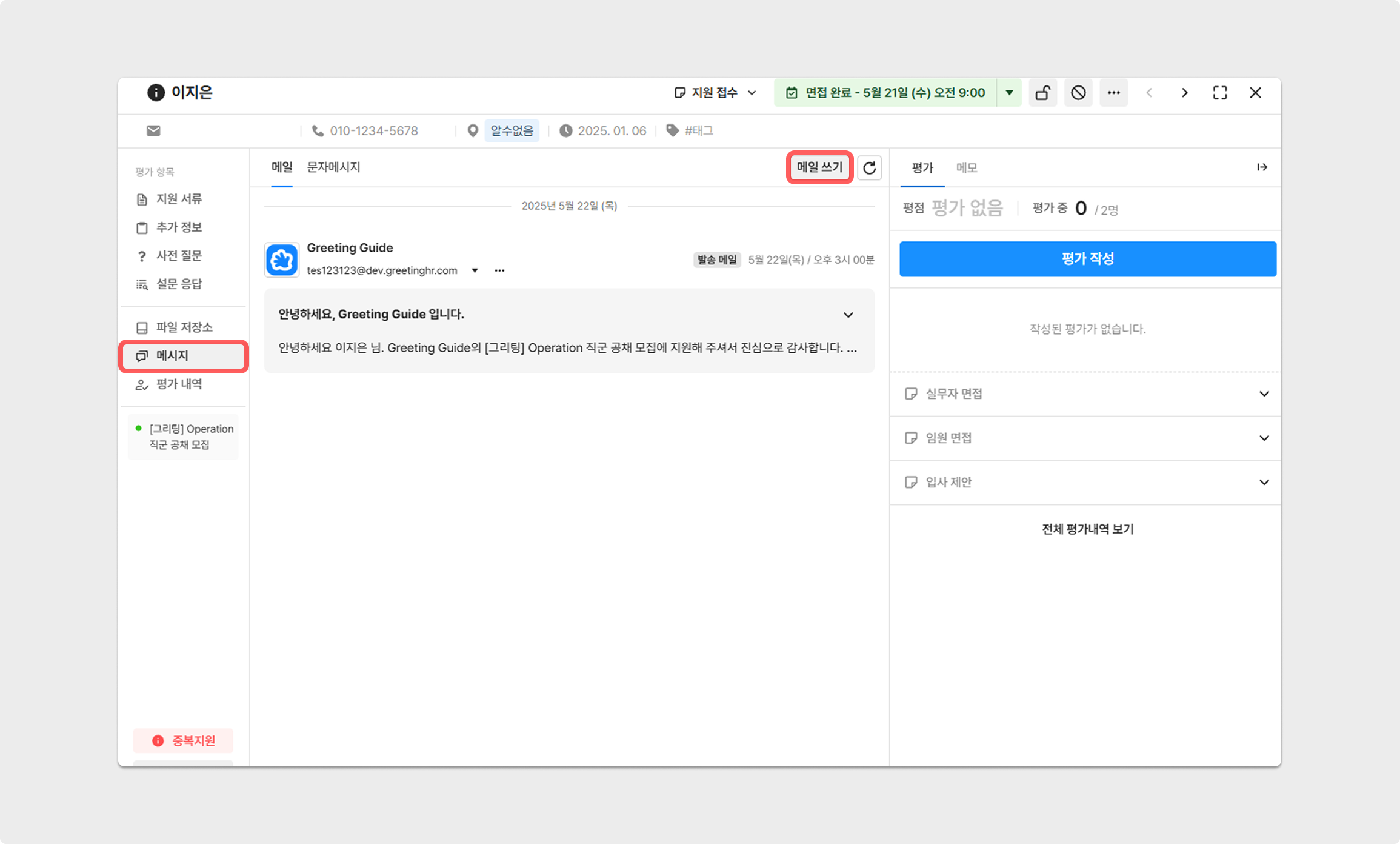Image resolution: width=1400 pixels, height=844 pixels.
Task: Expand the Greeting Guide email body
Action: (x=848, y=315)
